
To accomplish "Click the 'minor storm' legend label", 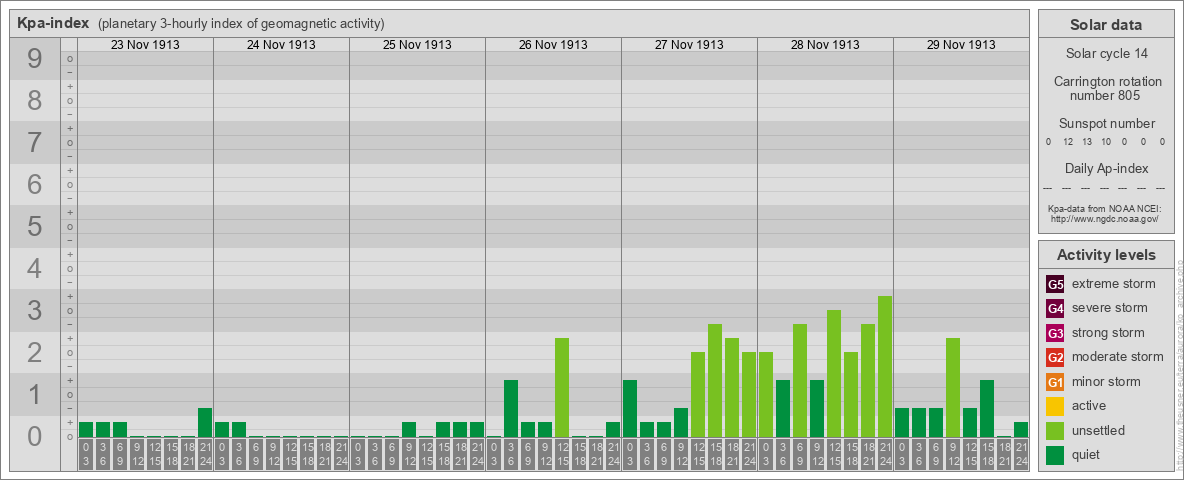I will coord(1106,381).
